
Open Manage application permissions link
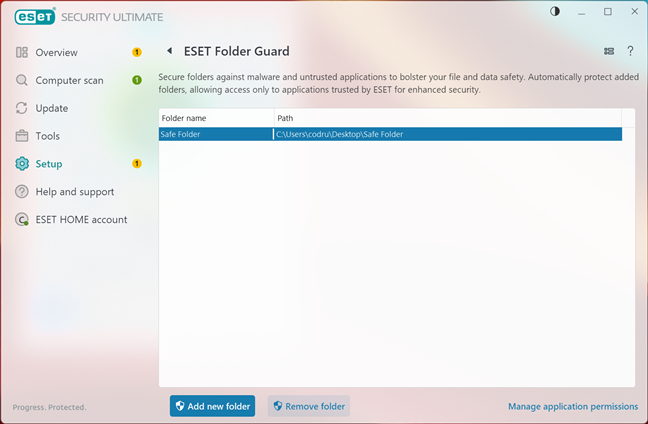click(x=573, y=406)
